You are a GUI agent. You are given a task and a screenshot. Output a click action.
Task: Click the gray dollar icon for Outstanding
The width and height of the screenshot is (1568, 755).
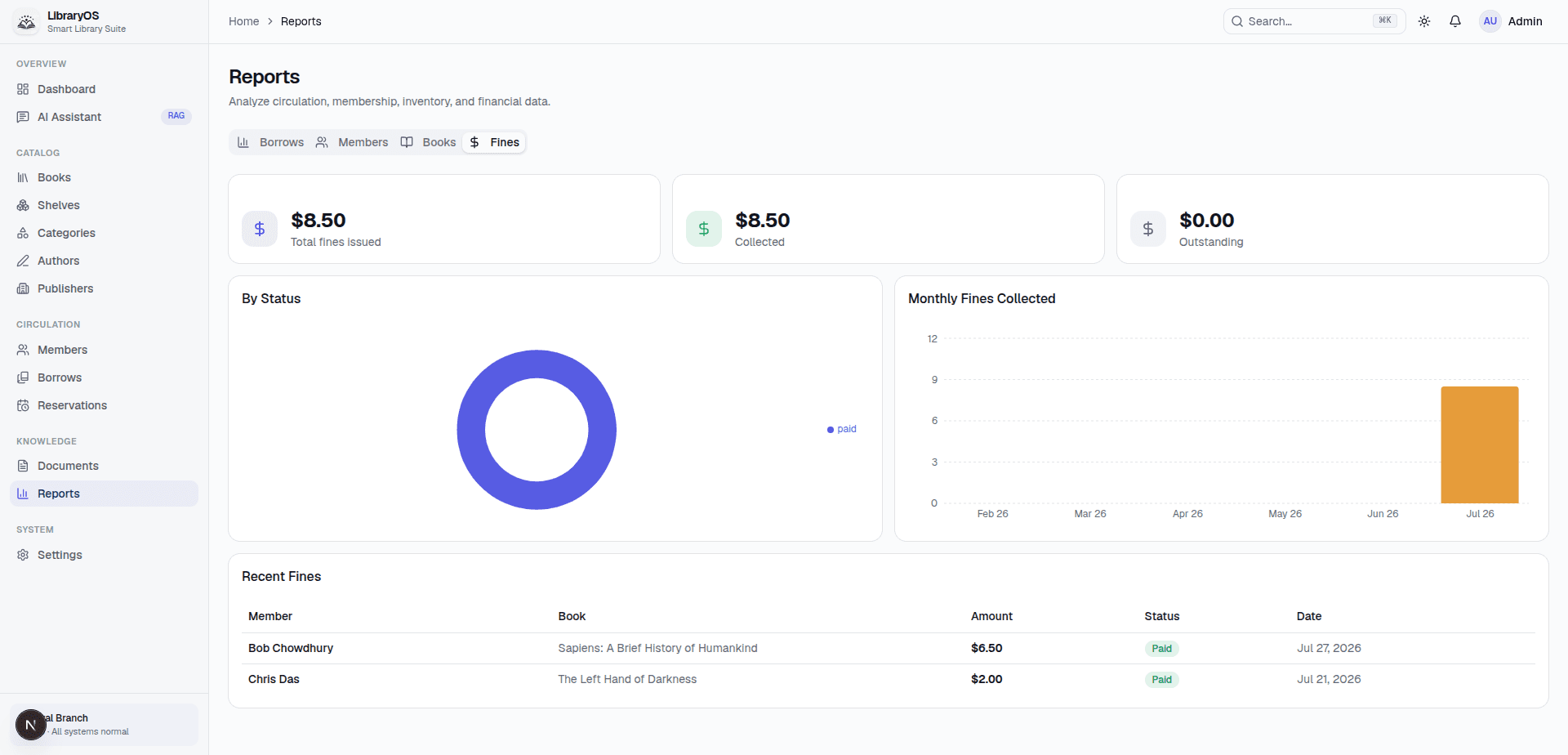1148,229
